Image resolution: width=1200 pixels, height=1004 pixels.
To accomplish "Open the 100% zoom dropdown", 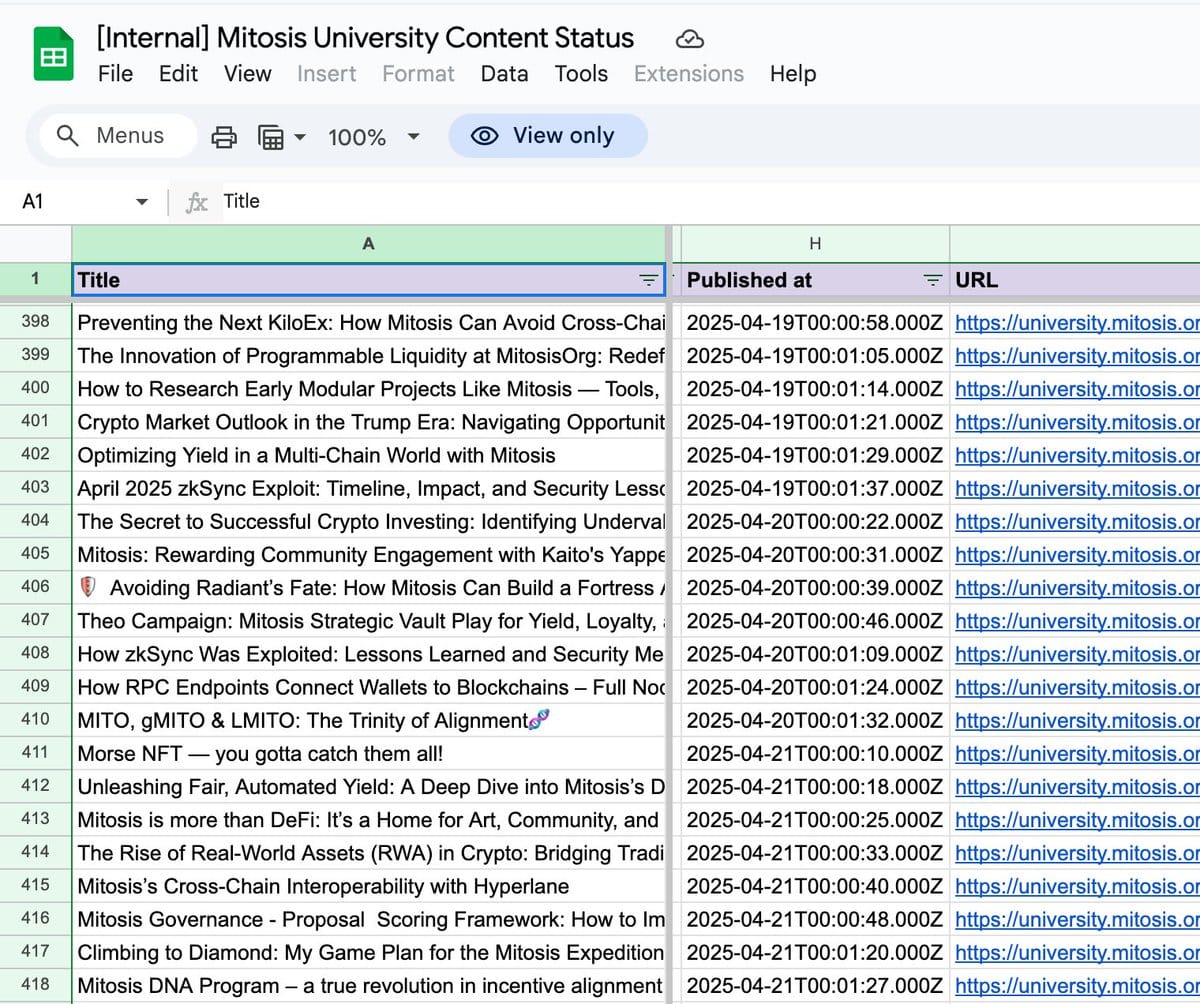I will pos(412,137).
